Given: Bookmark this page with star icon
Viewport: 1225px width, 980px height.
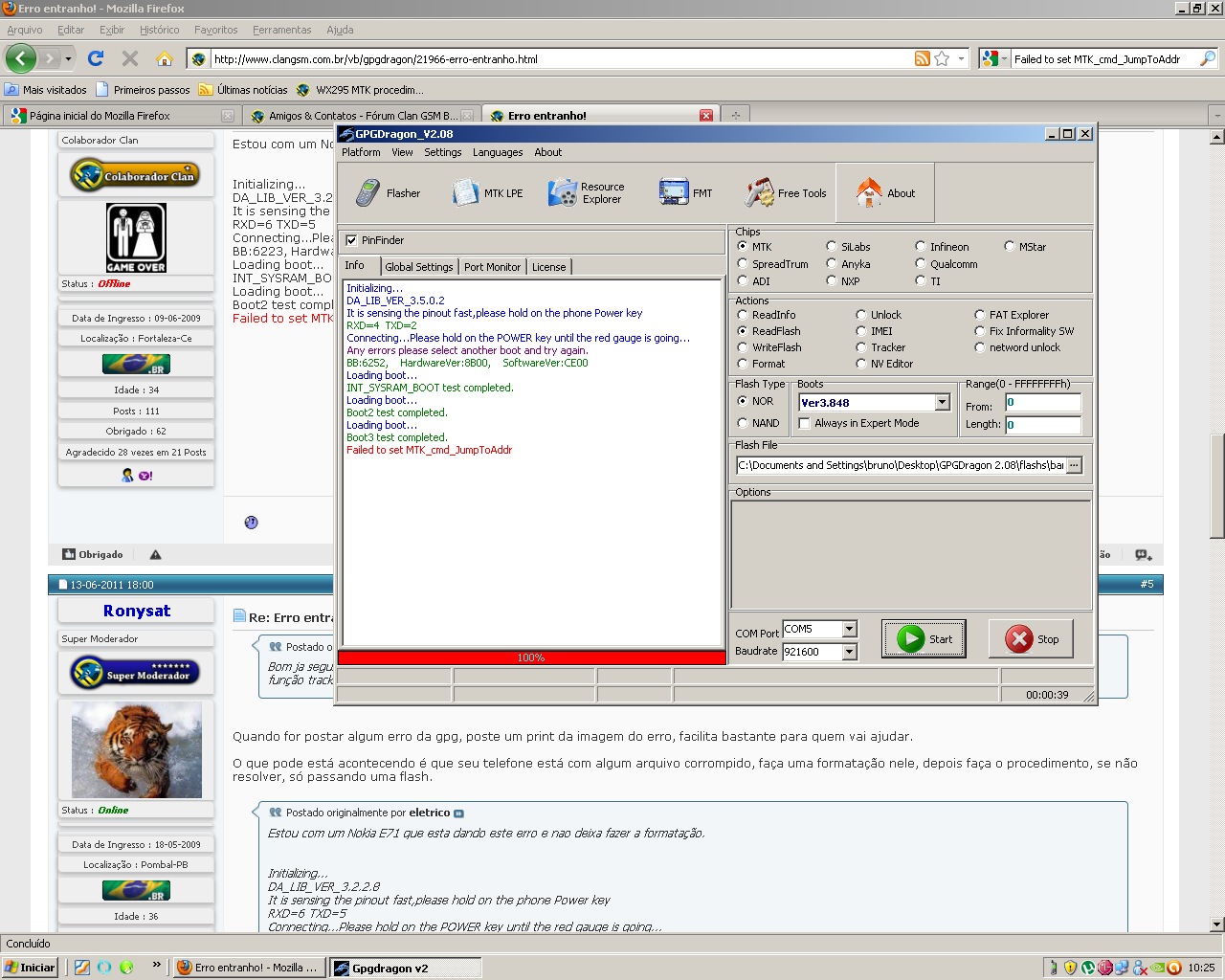Looking at the screenshot, I should 942,58.
